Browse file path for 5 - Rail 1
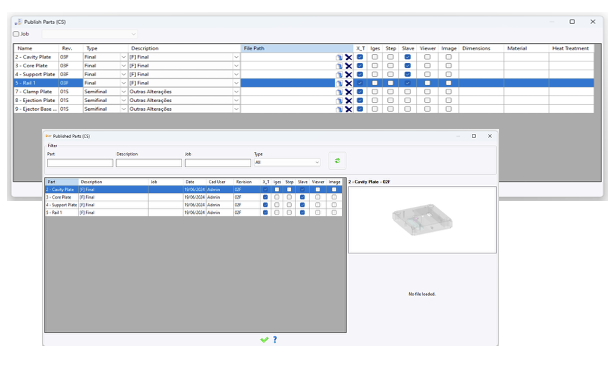The height and width of the screenshot is (378, 616). click(339, 83)
